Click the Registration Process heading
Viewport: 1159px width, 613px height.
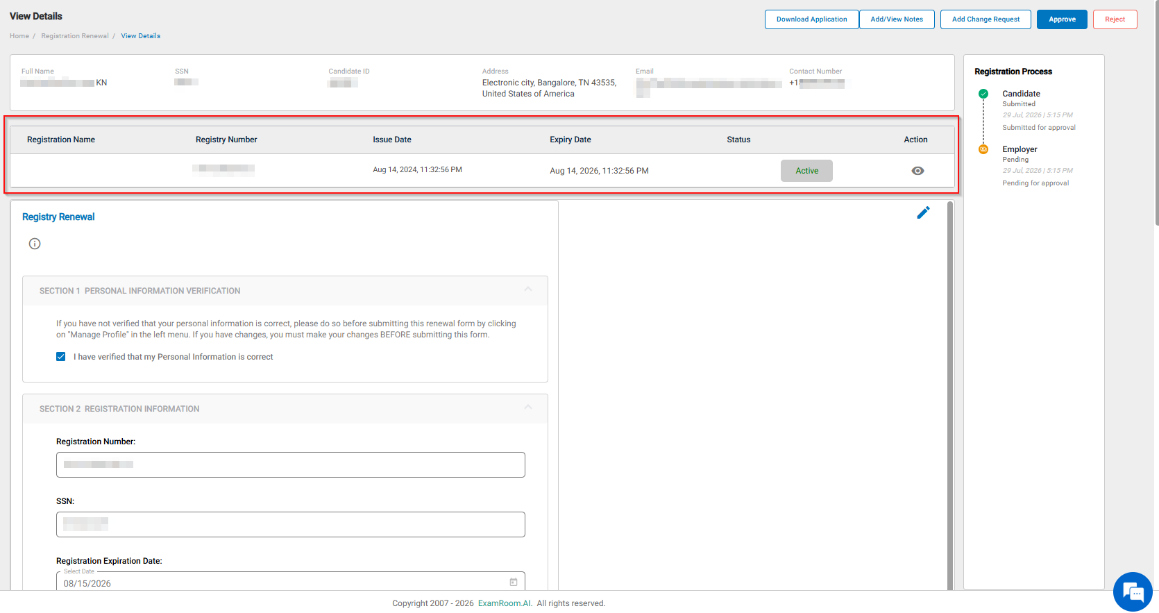pyautogui.click(x=1013, y=72)
